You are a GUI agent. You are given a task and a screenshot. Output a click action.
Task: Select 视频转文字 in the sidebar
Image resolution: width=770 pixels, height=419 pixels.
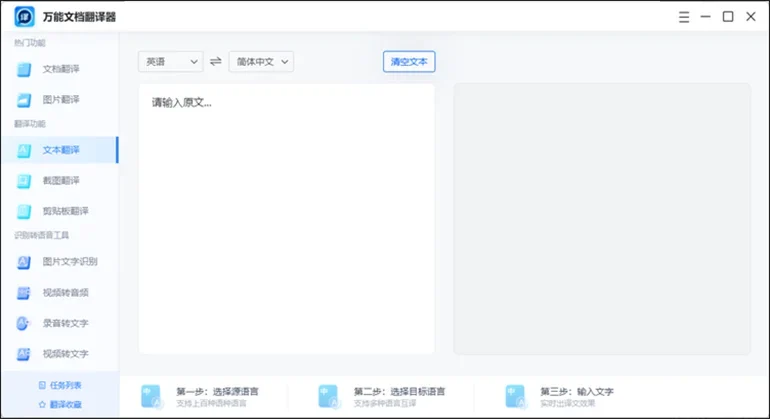point(59,354)
